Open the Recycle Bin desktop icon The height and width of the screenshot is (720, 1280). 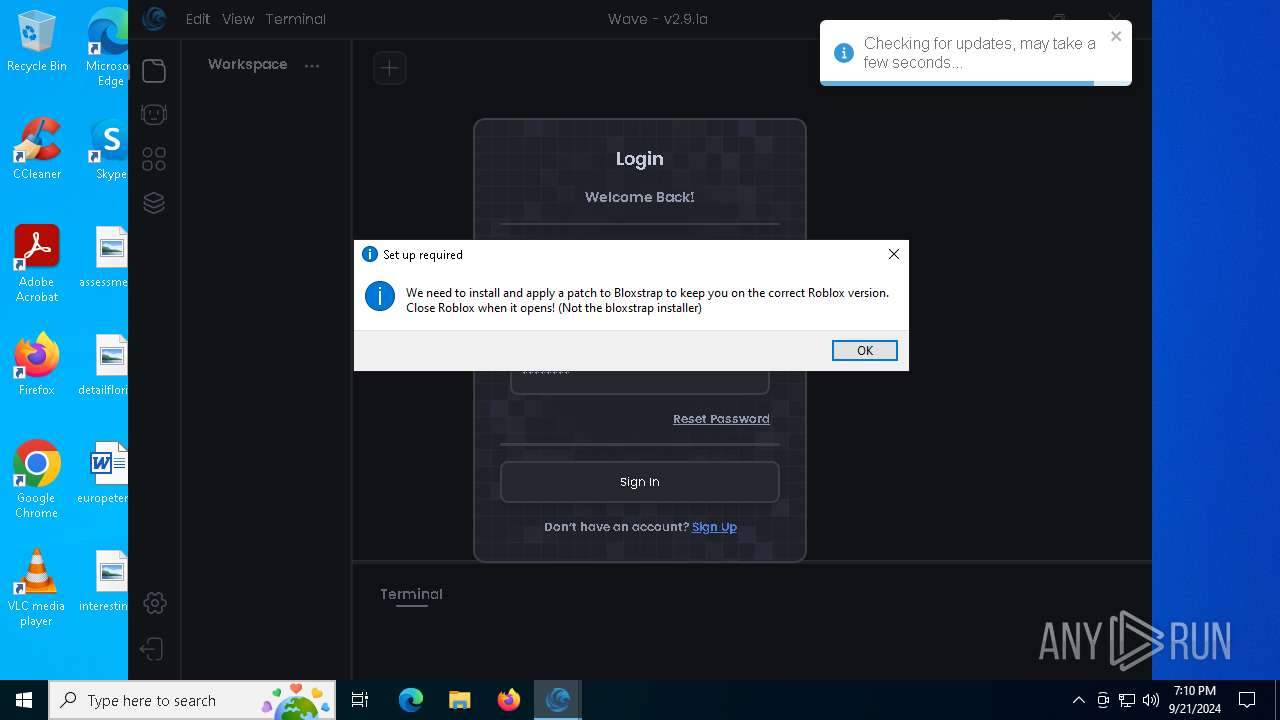click(37, 41)
